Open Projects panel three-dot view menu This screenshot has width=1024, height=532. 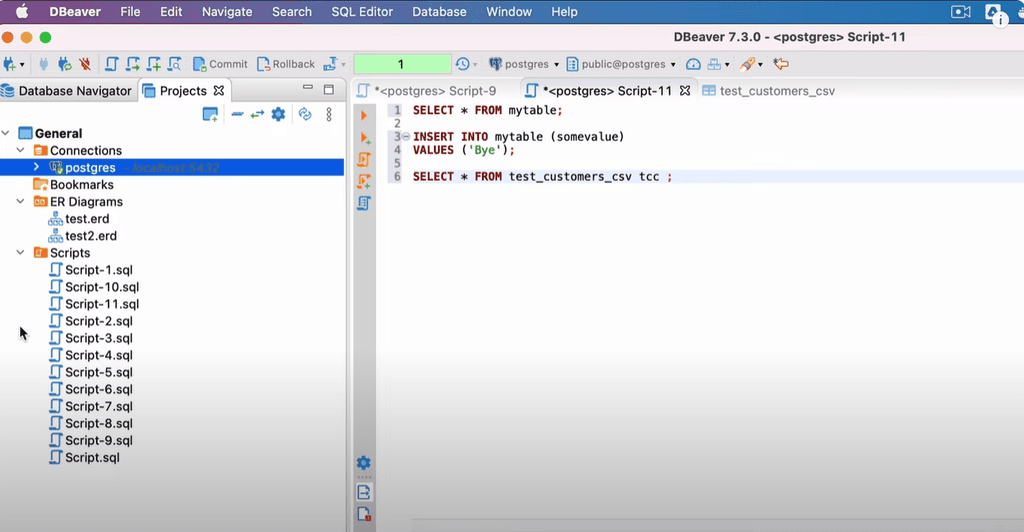pos(329,114)
